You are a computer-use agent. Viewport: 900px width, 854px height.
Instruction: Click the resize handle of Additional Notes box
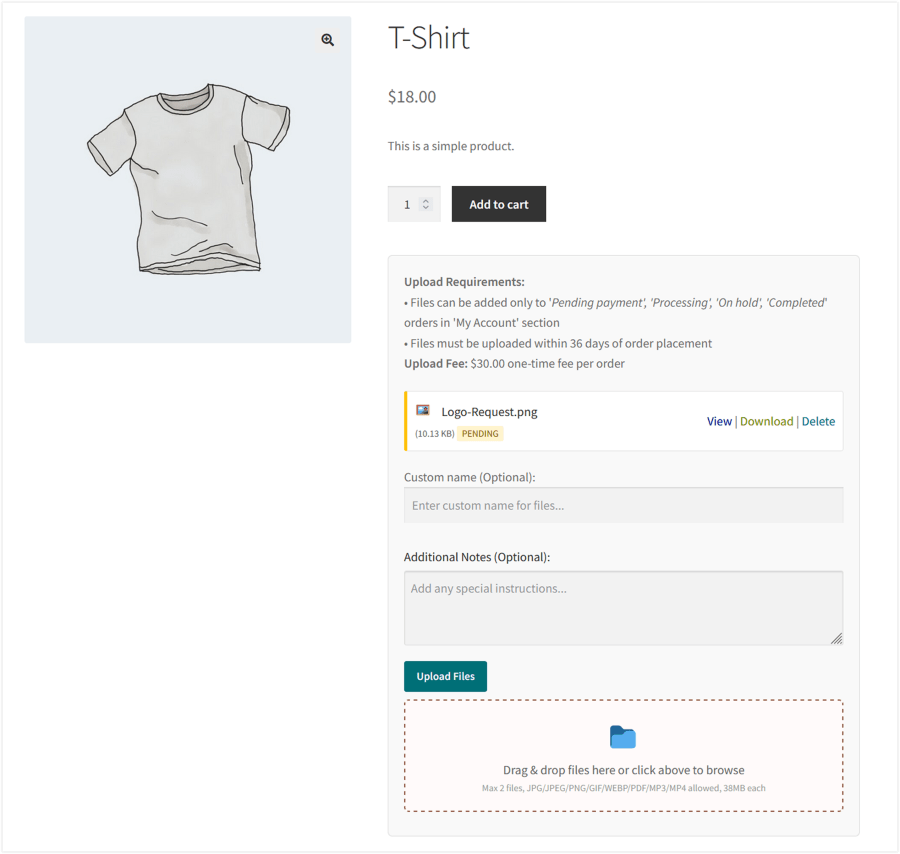[x=836, y=638]
